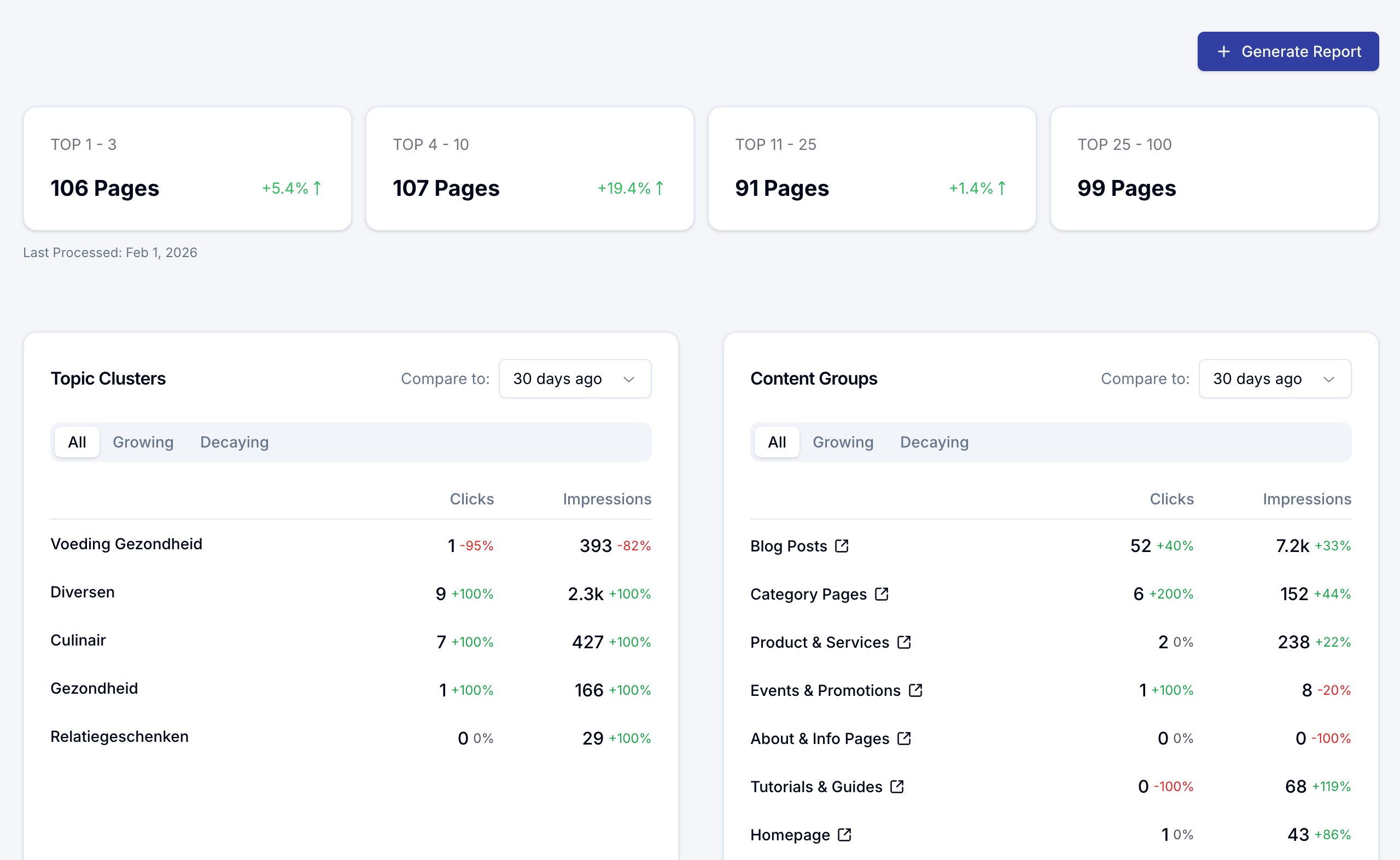Open Content Groups compare-to dropdown

tap(1275, 379)
